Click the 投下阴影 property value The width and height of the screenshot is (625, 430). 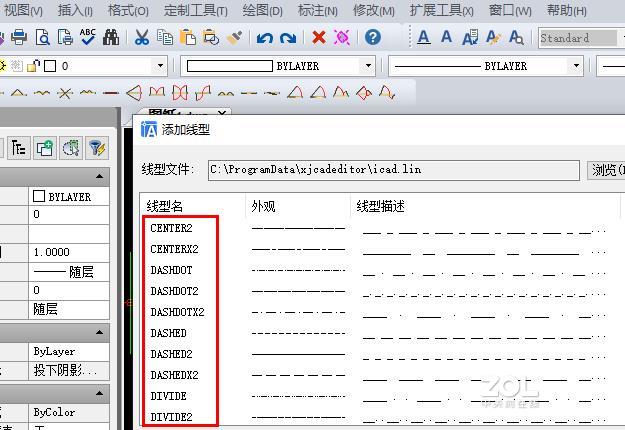[x=69, y=371]
